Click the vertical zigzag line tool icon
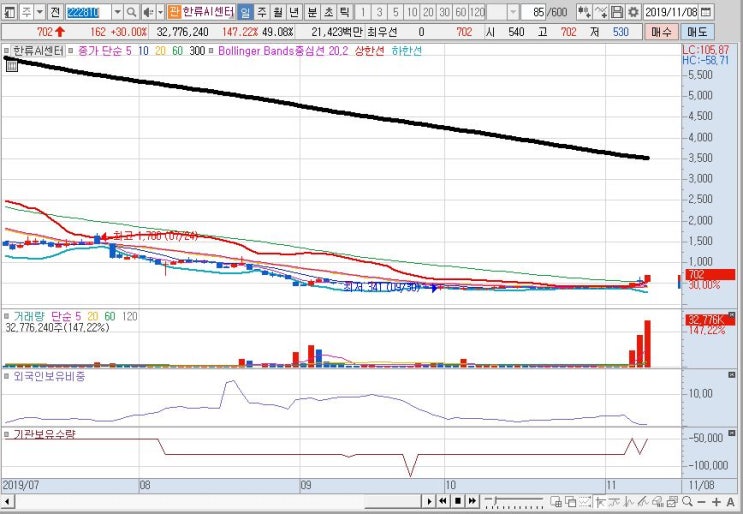 pyautogui.click(x=629, y=501)
